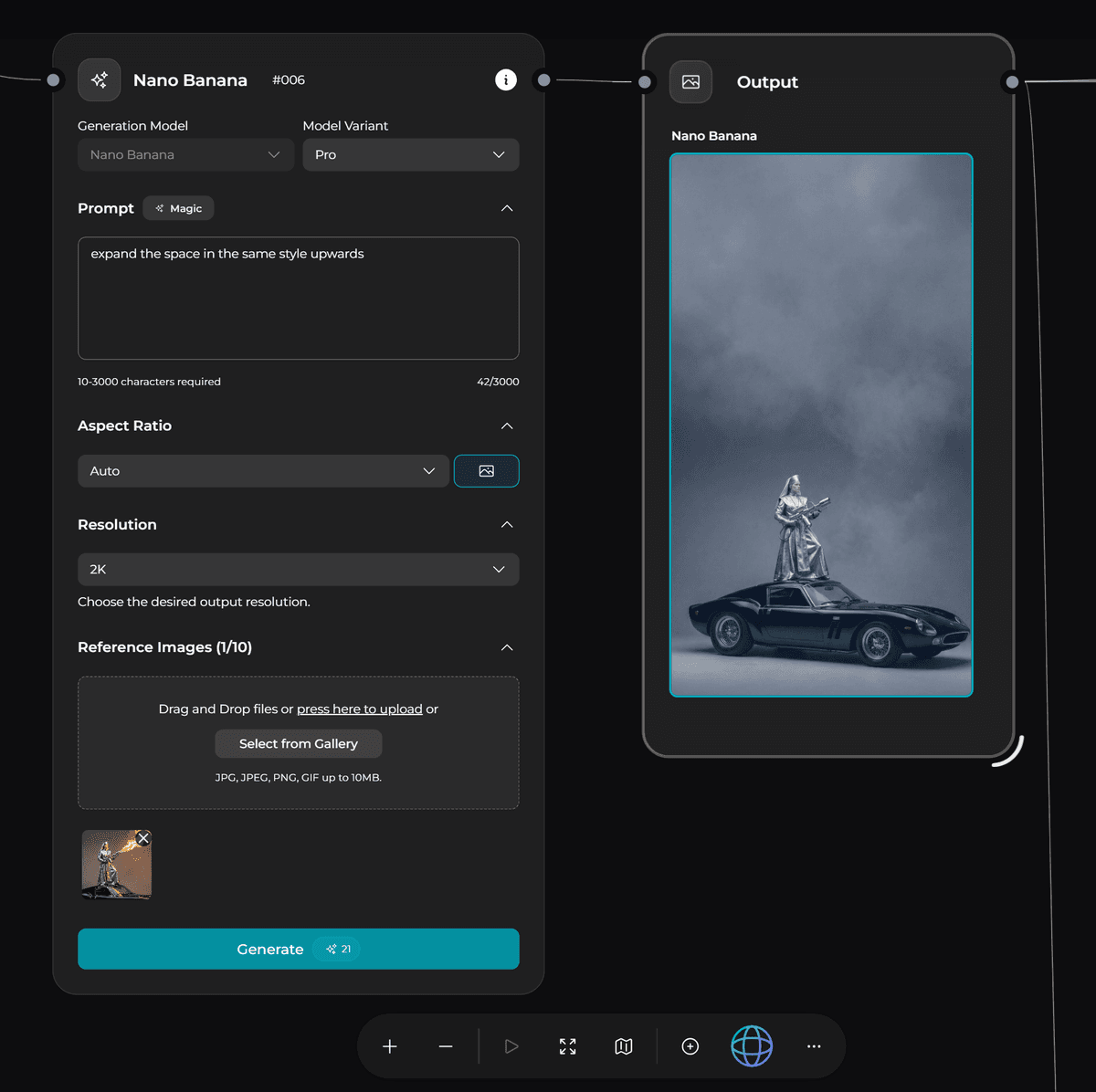Open the Model Variant Pro dropdown
The width and height of the screenshot is (1096, 1092).
click(x=410, y=155)
